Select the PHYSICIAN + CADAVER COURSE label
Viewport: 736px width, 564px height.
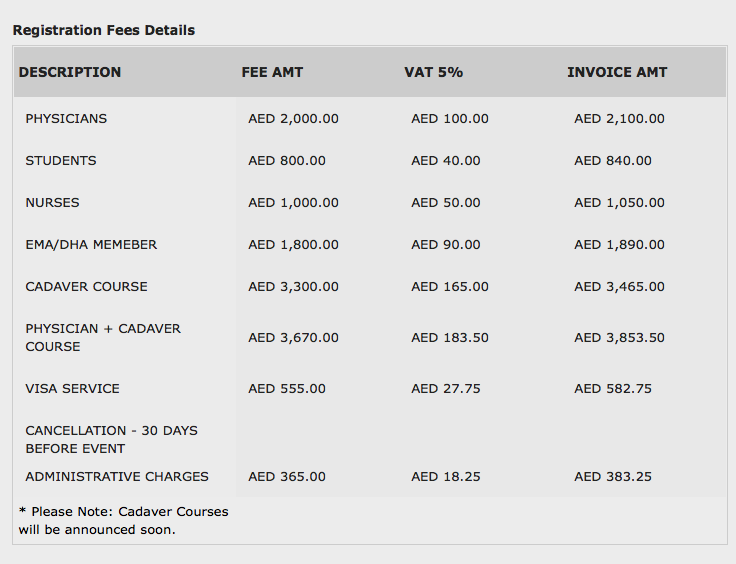pyautogui.click(x=103, y=337)
